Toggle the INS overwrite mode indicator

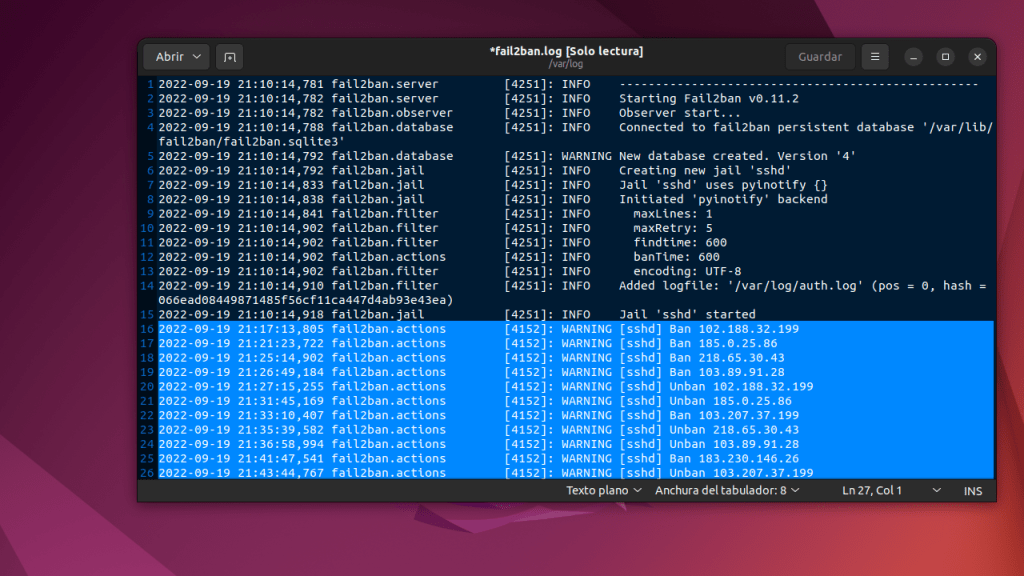click(x=972, y=490)
